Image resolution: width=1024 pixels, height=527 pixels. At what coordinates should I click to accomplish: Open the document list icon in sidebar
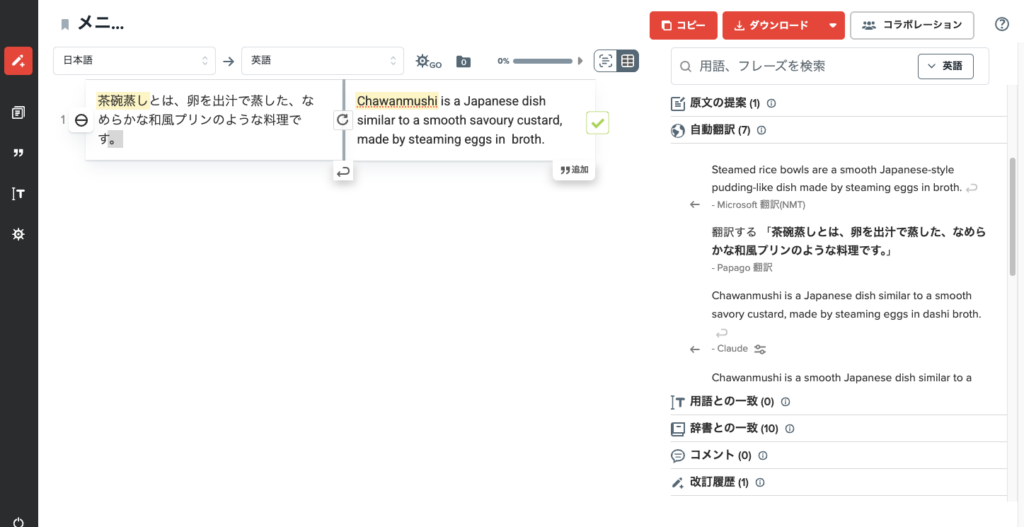18,113
